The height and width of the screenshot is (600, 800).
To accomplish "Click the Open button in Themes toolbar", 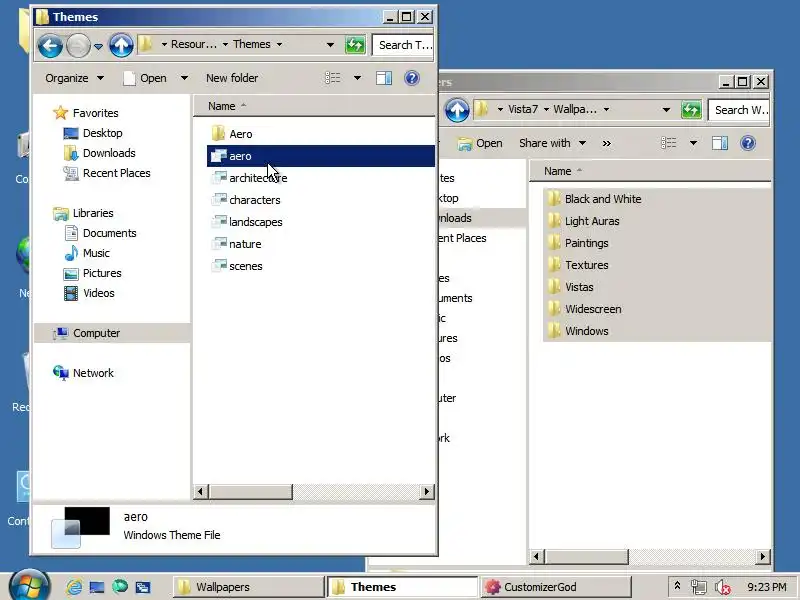I will click(145, 78).
